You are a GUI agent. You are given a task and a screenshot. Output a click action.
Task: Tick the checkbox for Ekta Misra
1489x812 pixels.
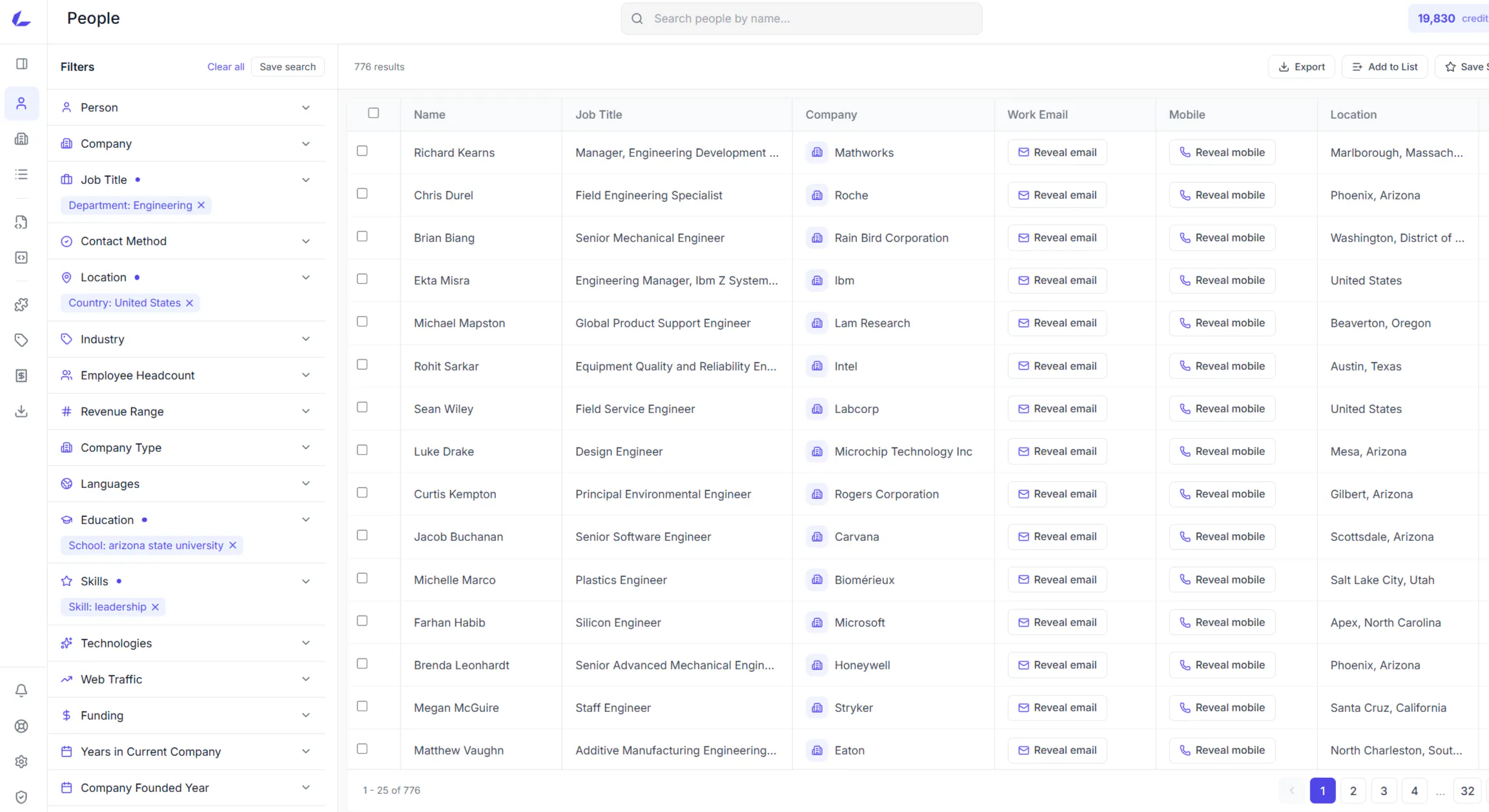point(362,279)
